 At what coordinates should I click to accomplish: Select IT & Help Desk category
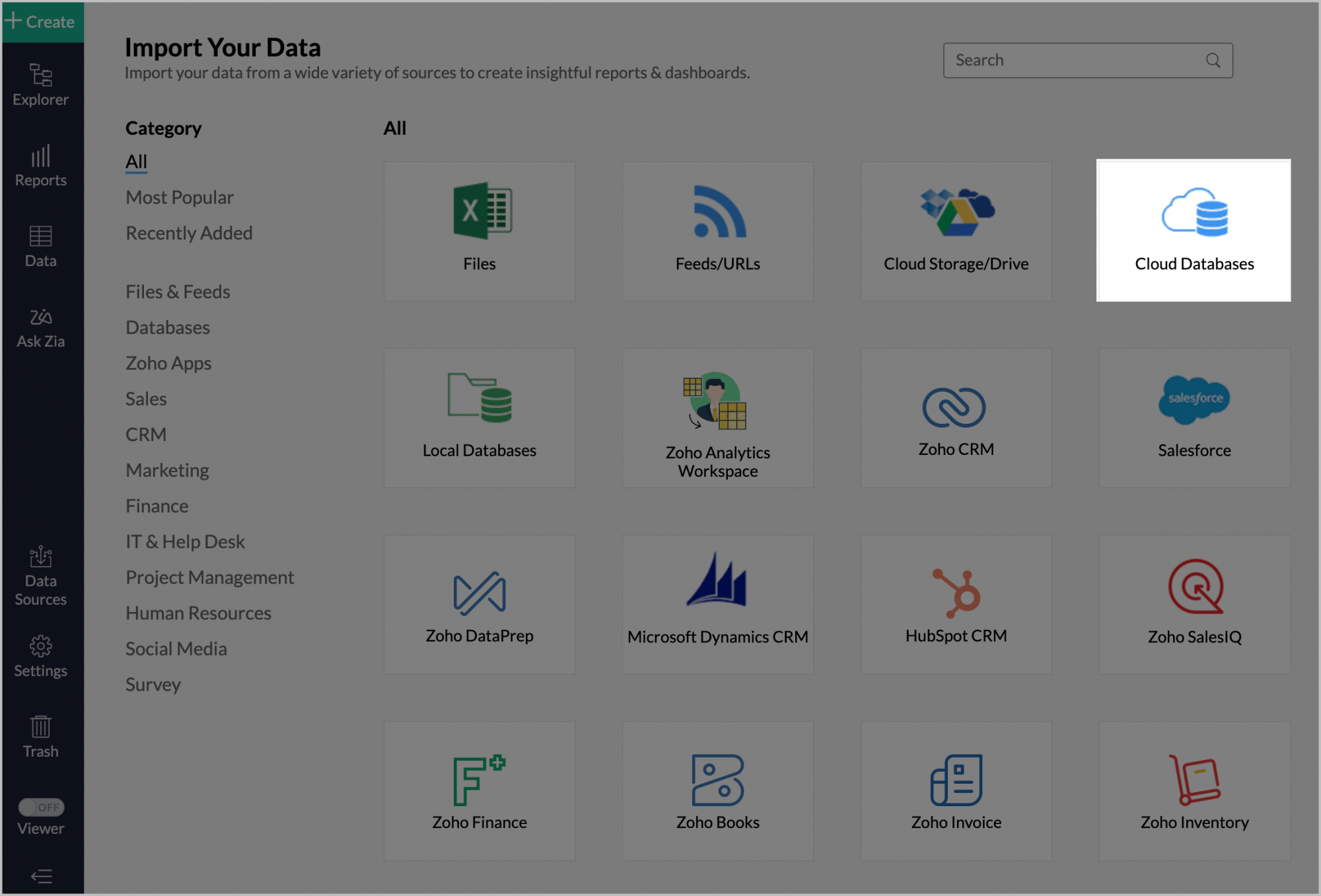[x=185, y=541]
